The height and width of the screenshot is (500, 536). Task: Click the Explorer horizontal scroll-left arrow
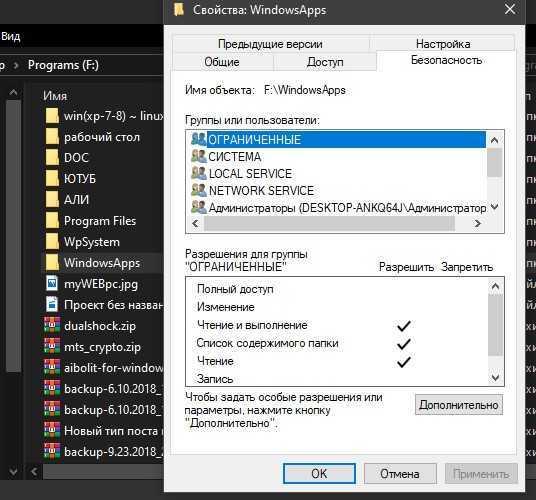click(x=34, y=472)
